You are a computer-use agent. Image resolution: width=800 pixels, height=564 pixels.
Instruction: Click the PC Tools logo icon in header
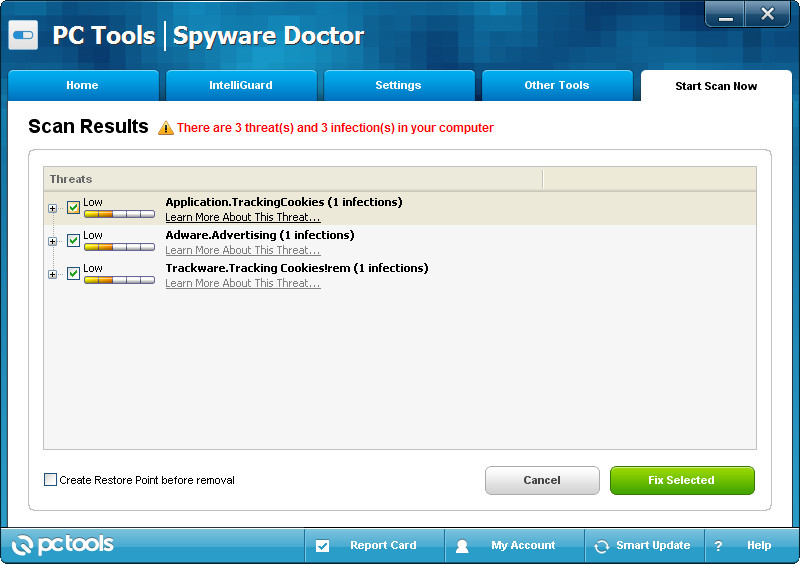(23, 35)
